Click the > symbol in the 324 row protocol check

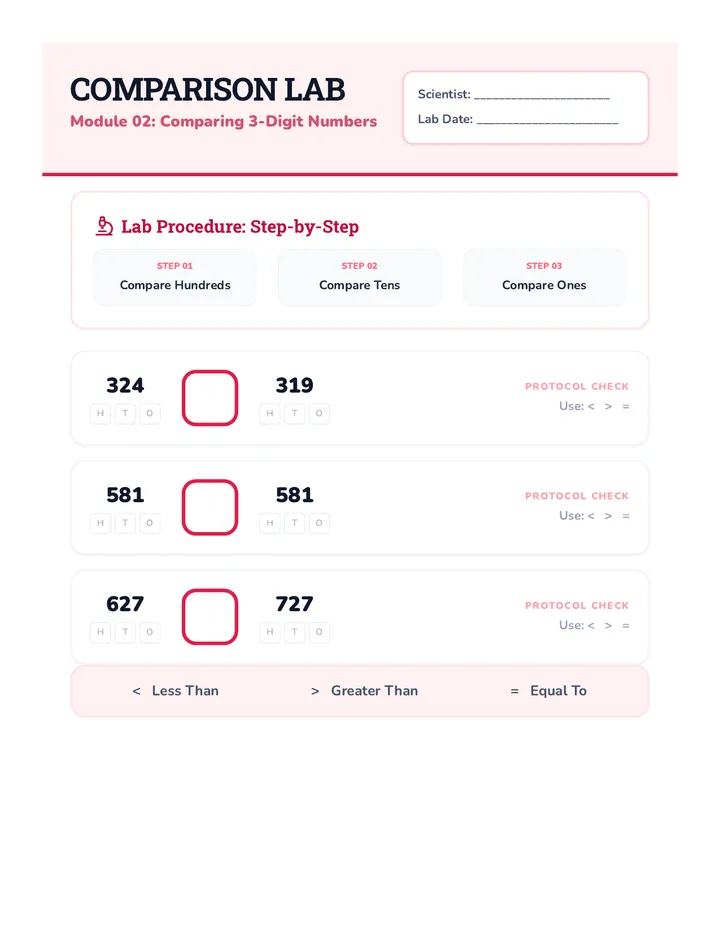point(608,407)
